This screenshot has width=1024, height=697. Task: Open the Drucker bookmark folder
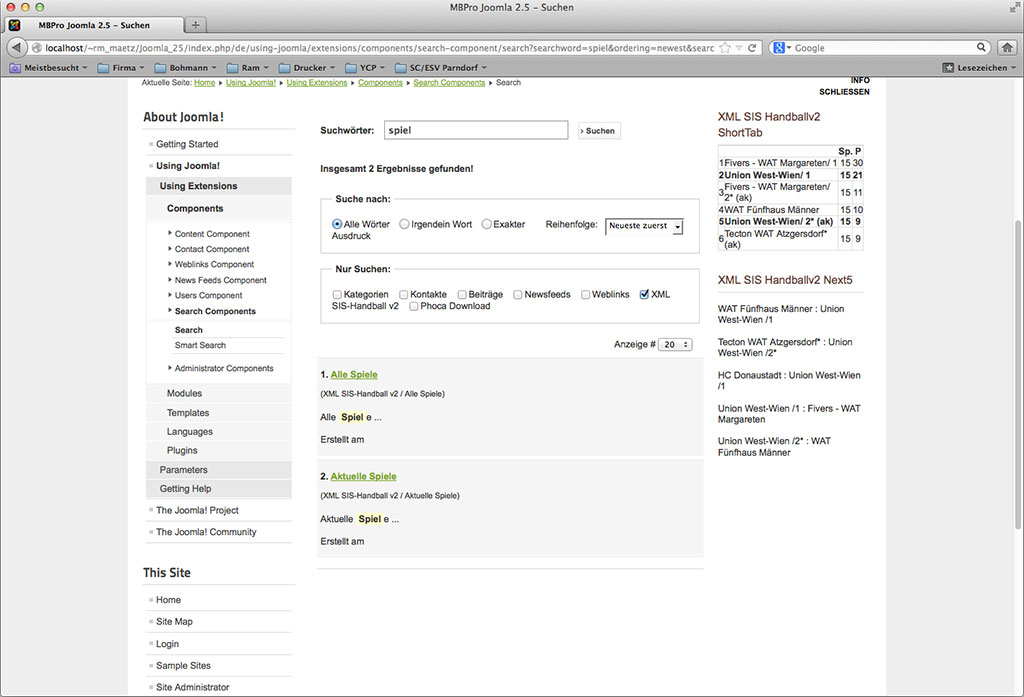[306, 67]
